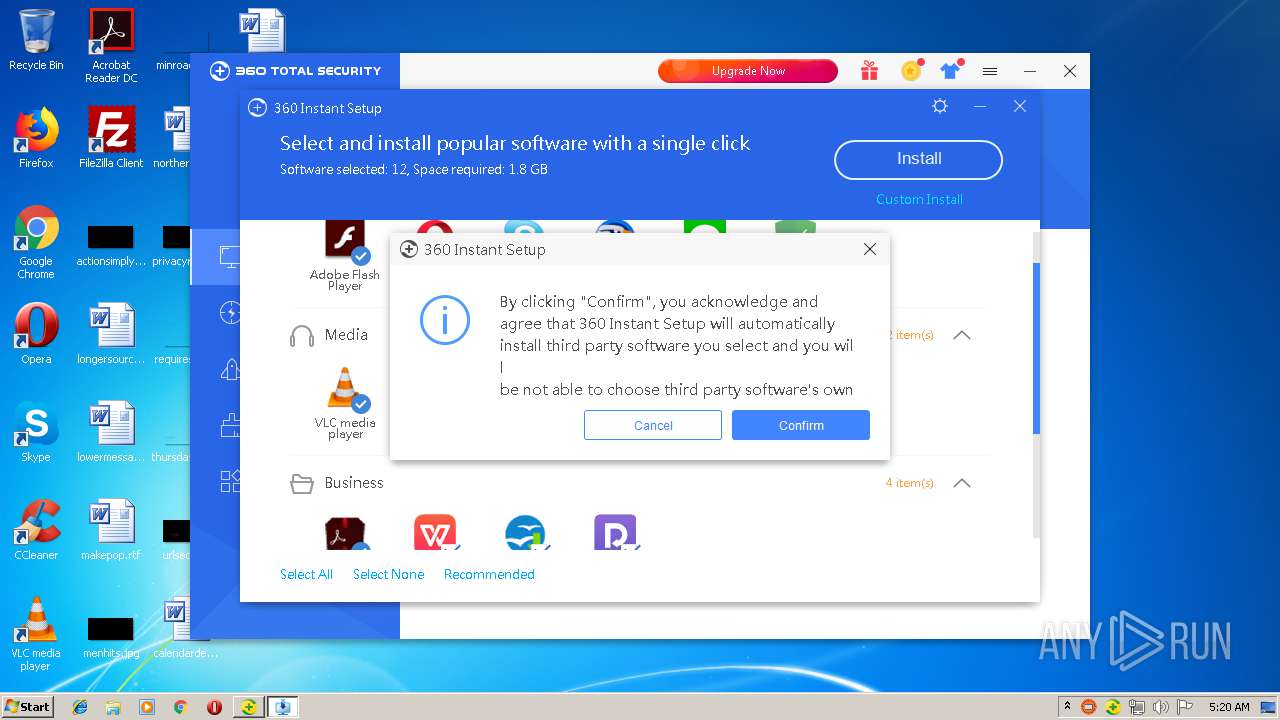The height and width of the screenshot is (720, 1280).
Task: Open Opera desktop shortcut
Action: pos(36,334)
